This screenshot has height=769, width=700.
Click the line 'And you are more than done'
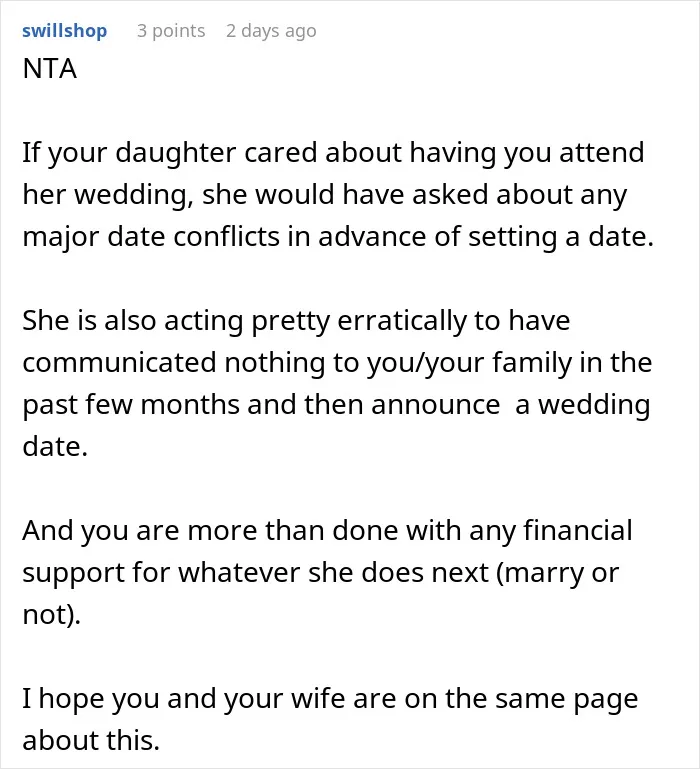327,531
